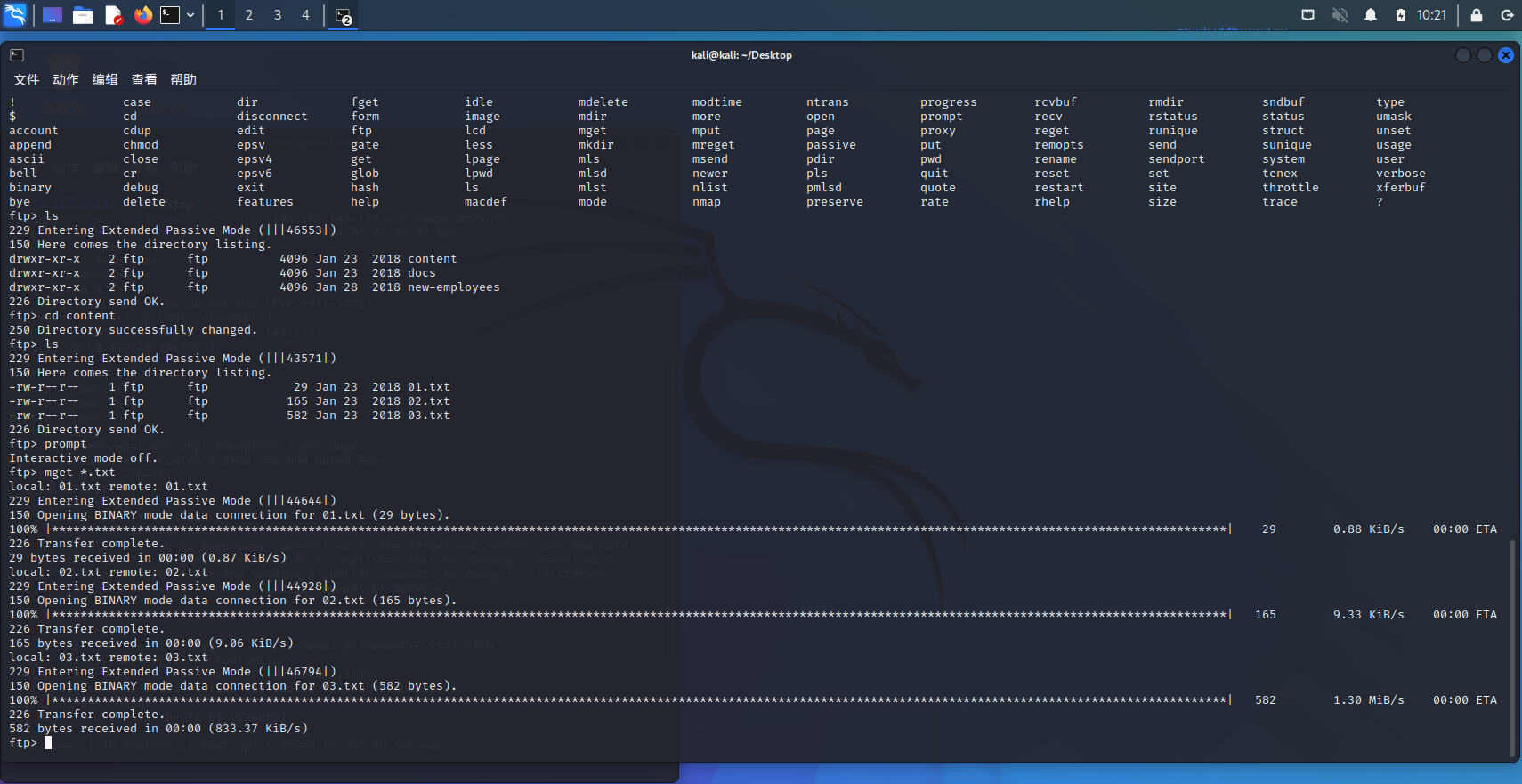Click the battery power manager icon
This screenshot has width=1522, height=784.
(1401, 15)
